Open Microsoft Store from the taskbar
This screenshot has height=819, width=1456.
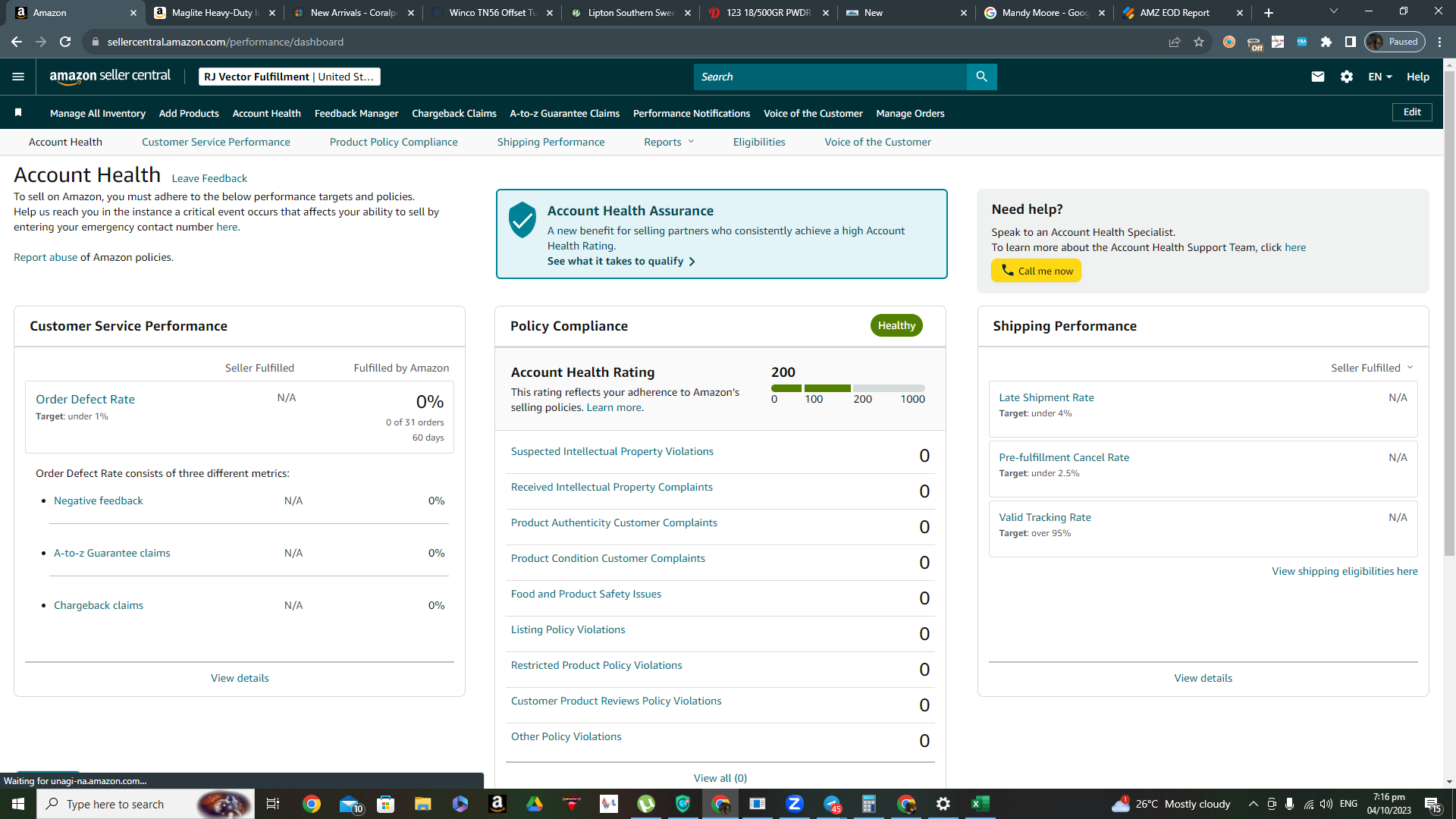386,804
